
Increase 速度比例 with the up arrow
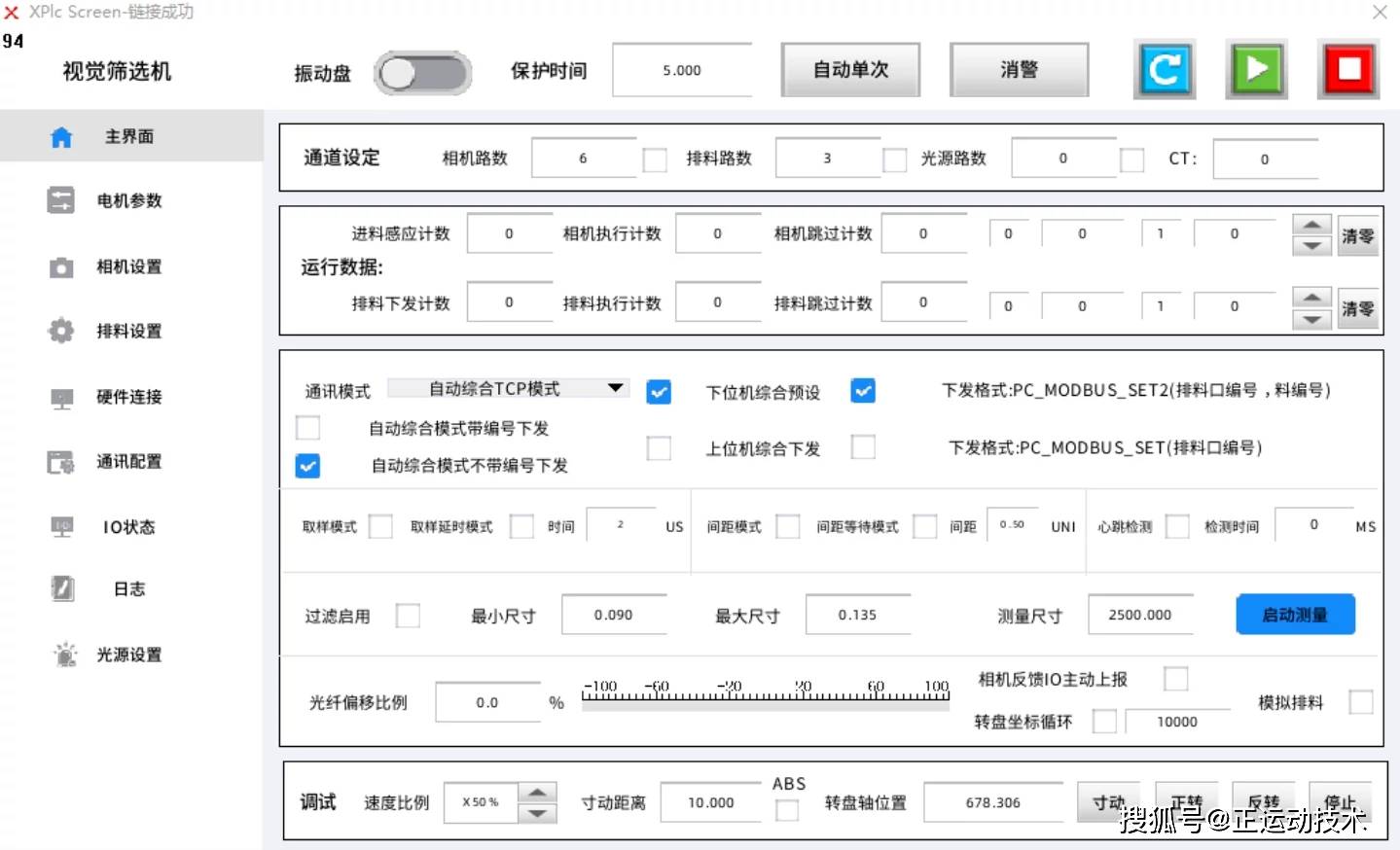(537, 792)
